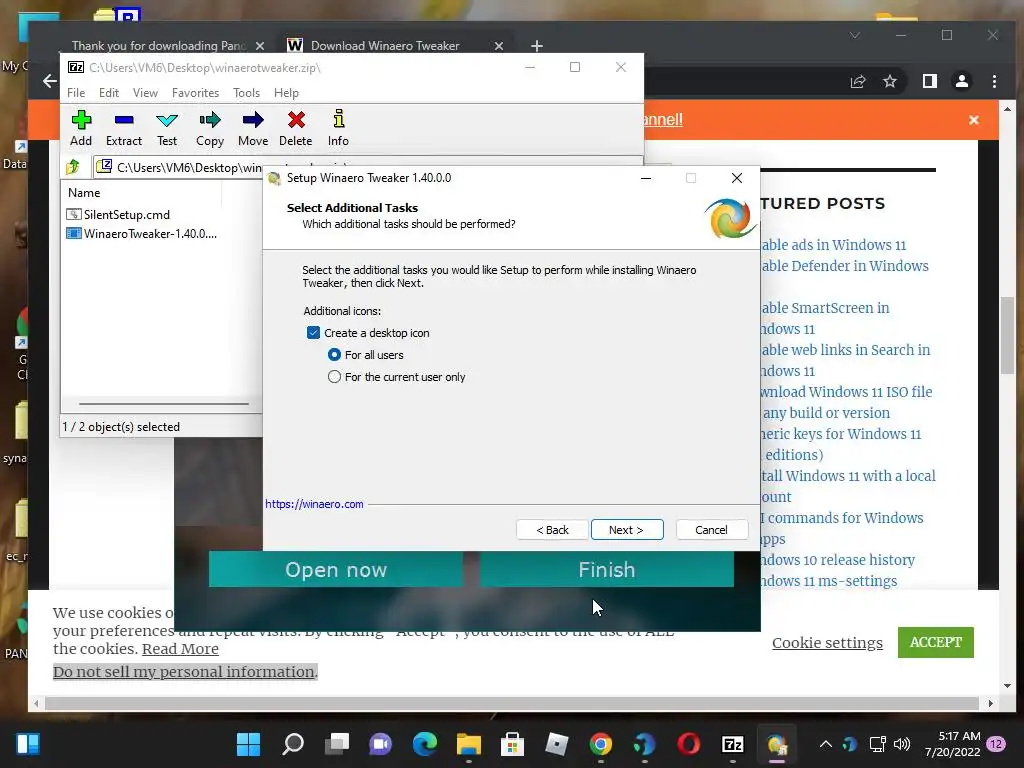Screen dimensions: 1024x768
Task: Open Microsoft Edge from taskbar
Action: (x=425, y=744)
